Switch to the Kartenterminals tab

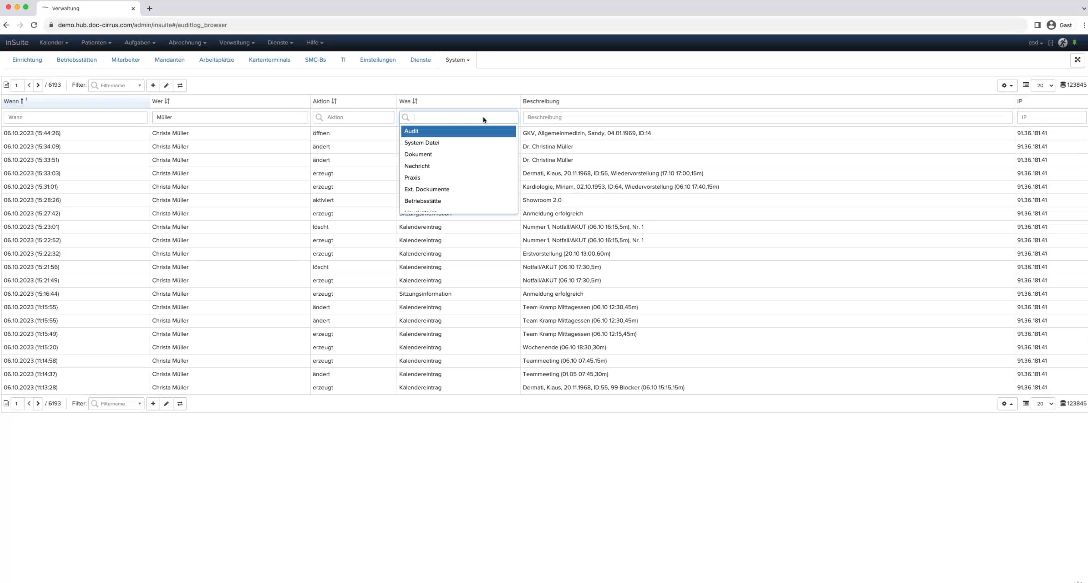[x=269, y=60]
